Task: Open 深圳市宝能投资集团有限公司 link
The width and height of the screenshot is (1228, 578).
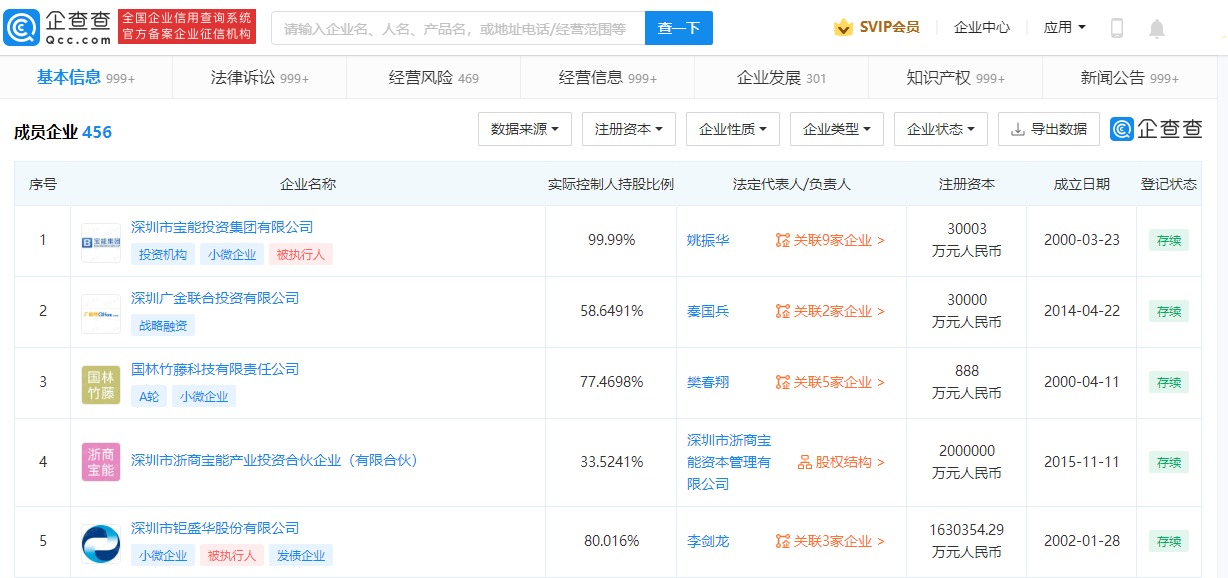Action: [222, 227]
